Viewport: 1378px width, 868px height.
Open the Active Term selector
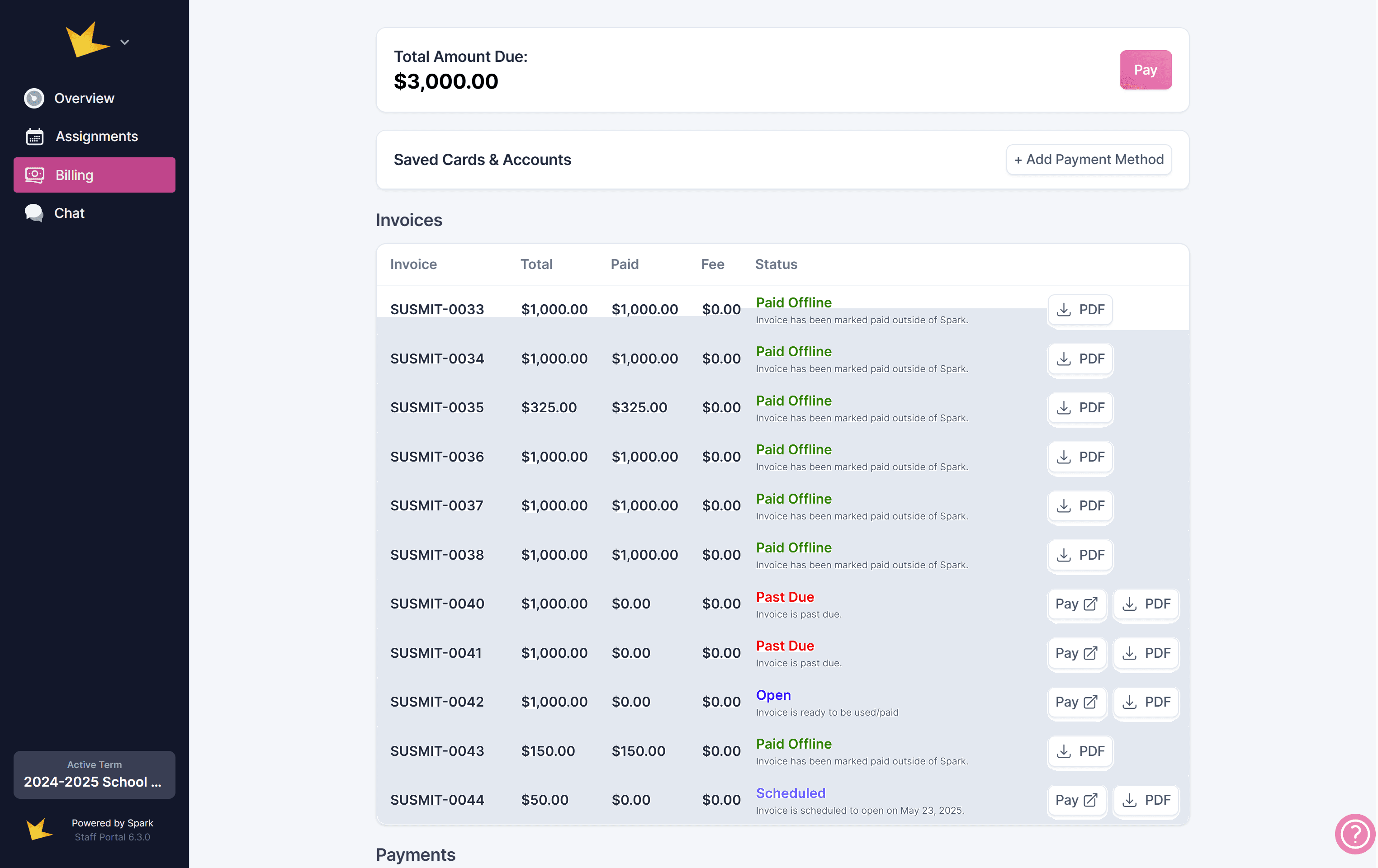tap(95, 774)
